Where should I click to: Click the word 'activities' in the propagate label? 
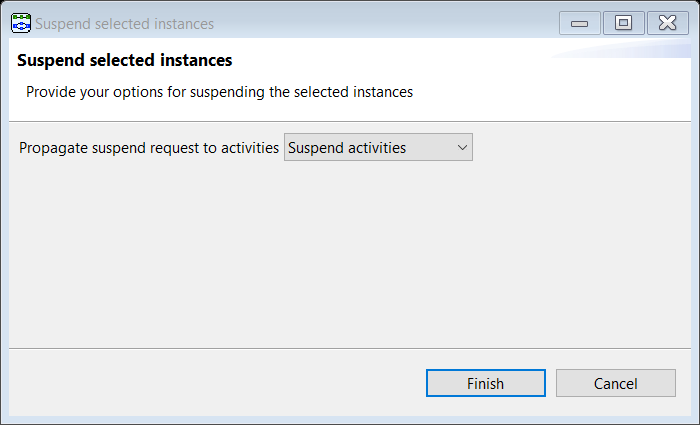pos(250,148)
